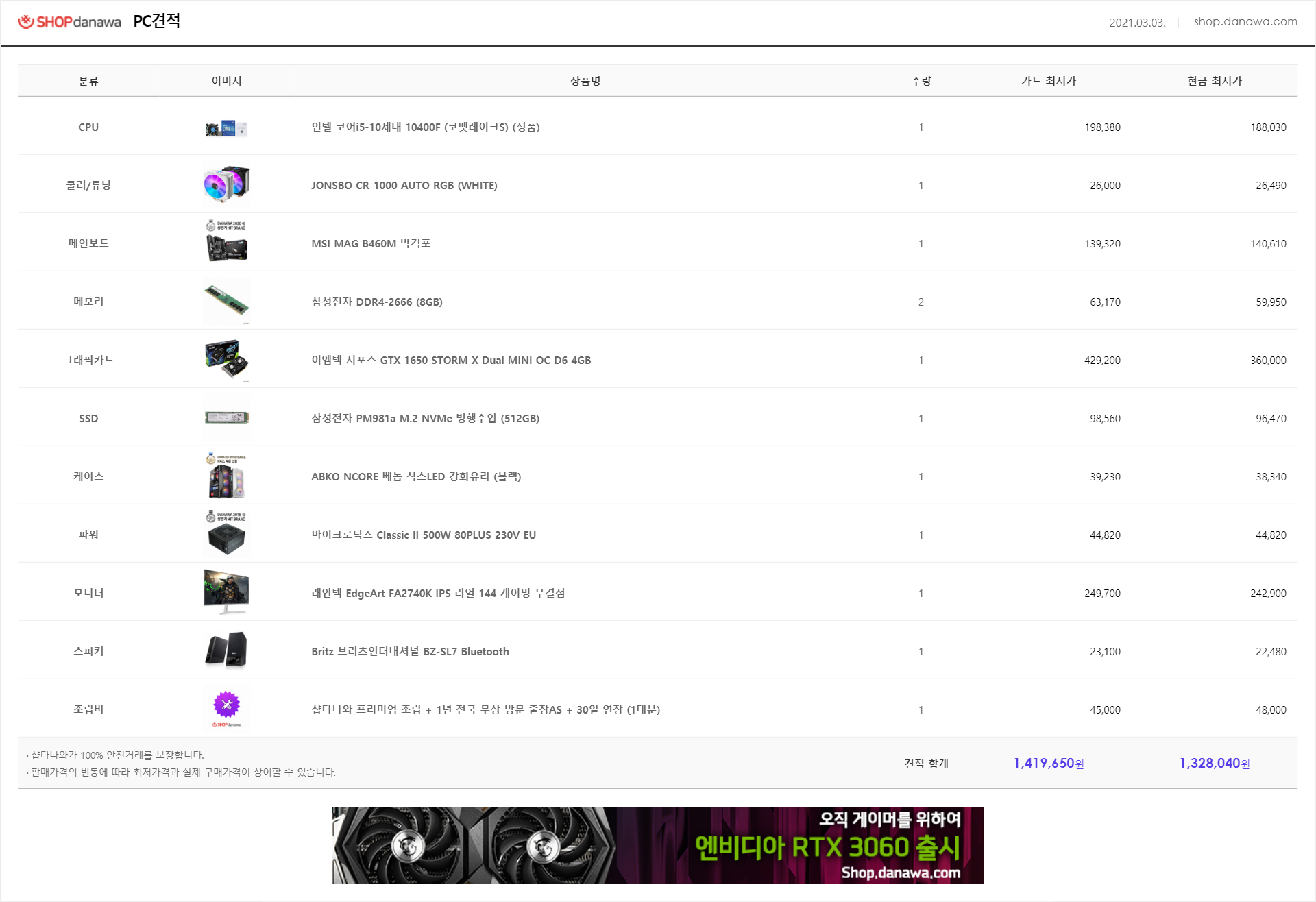Viewport: 1316px width, 902px height.
Task: Click the CPU card price 198,380
Action: (1102, 127)
